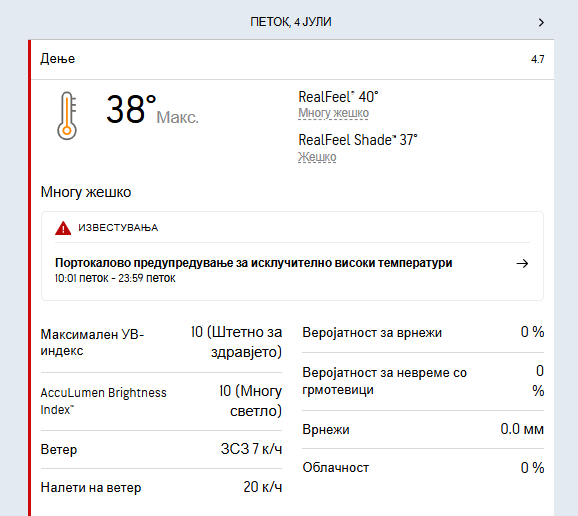
Task: Click the ИЗВЕСТУВАЊА alerts heading
Action: (x=118, y=228)
